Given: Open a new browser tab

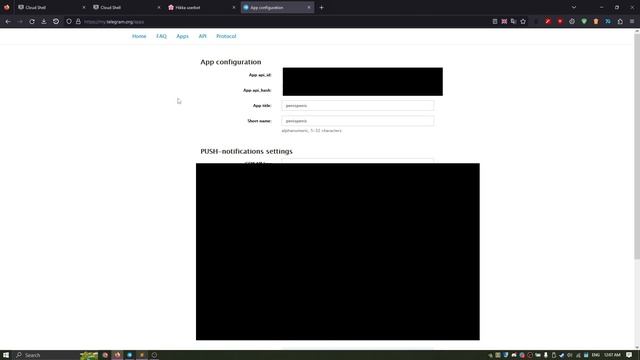Looking at the screenshot, I should click(322, 7).
